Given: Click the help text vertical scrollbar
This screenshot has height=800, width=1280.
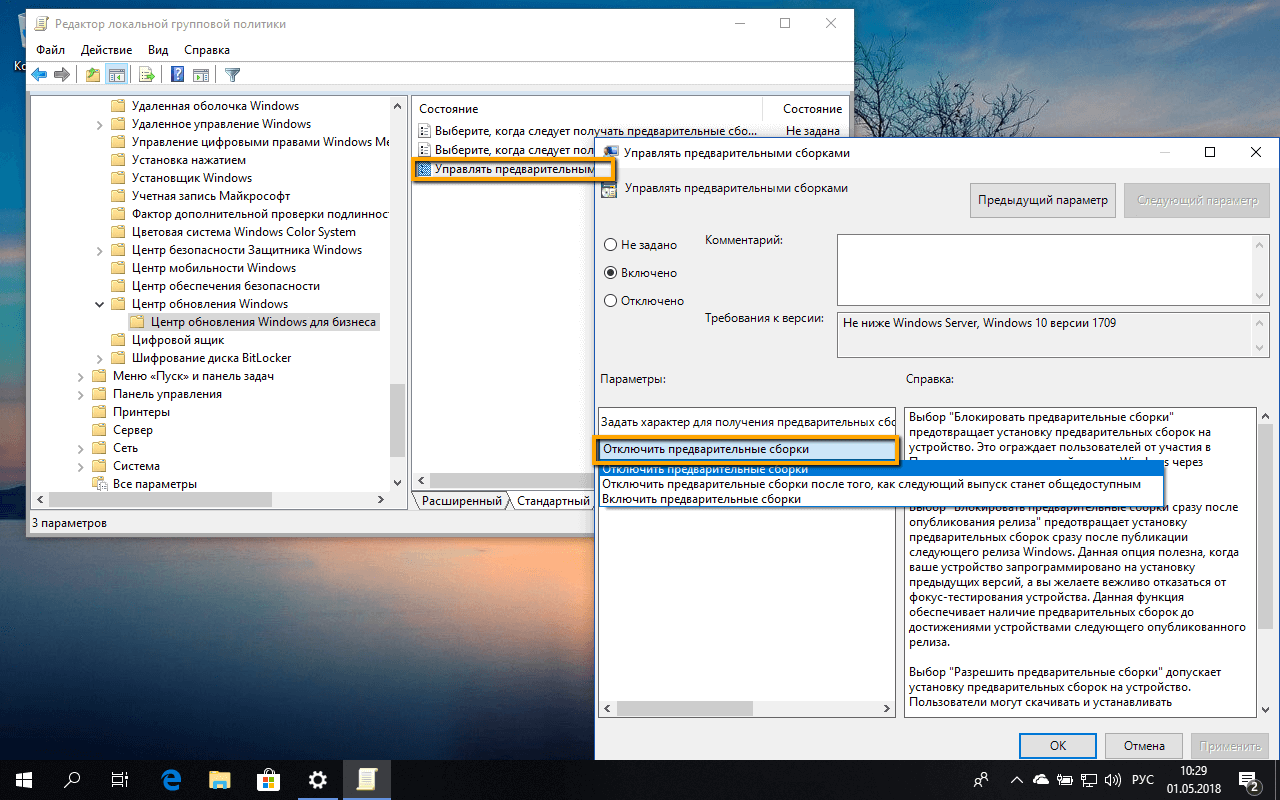Looking at the screenshot, I should tap(1264, 562).
